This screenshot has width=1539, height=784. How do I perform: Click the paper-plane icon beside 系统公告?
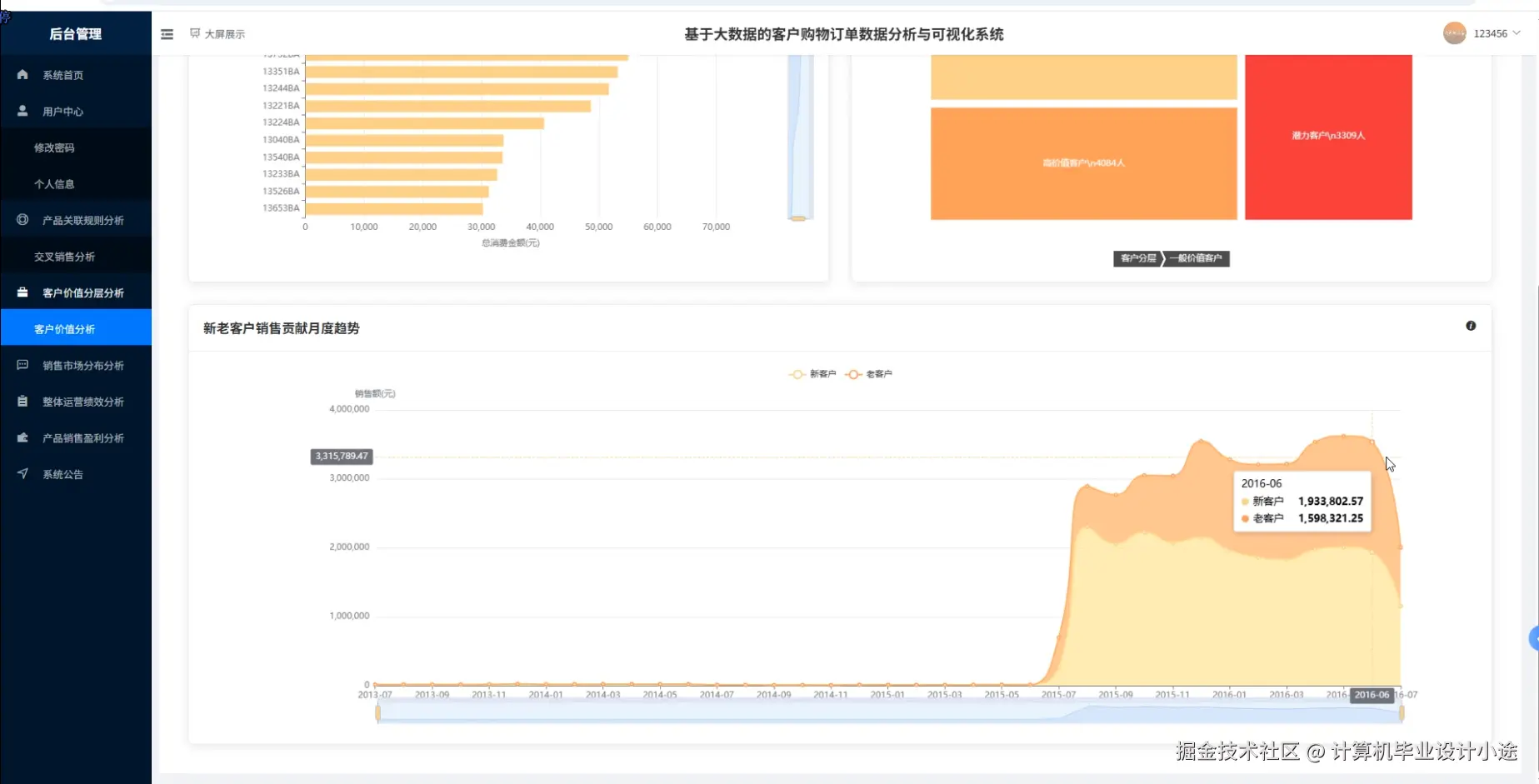tap(22, 474)
